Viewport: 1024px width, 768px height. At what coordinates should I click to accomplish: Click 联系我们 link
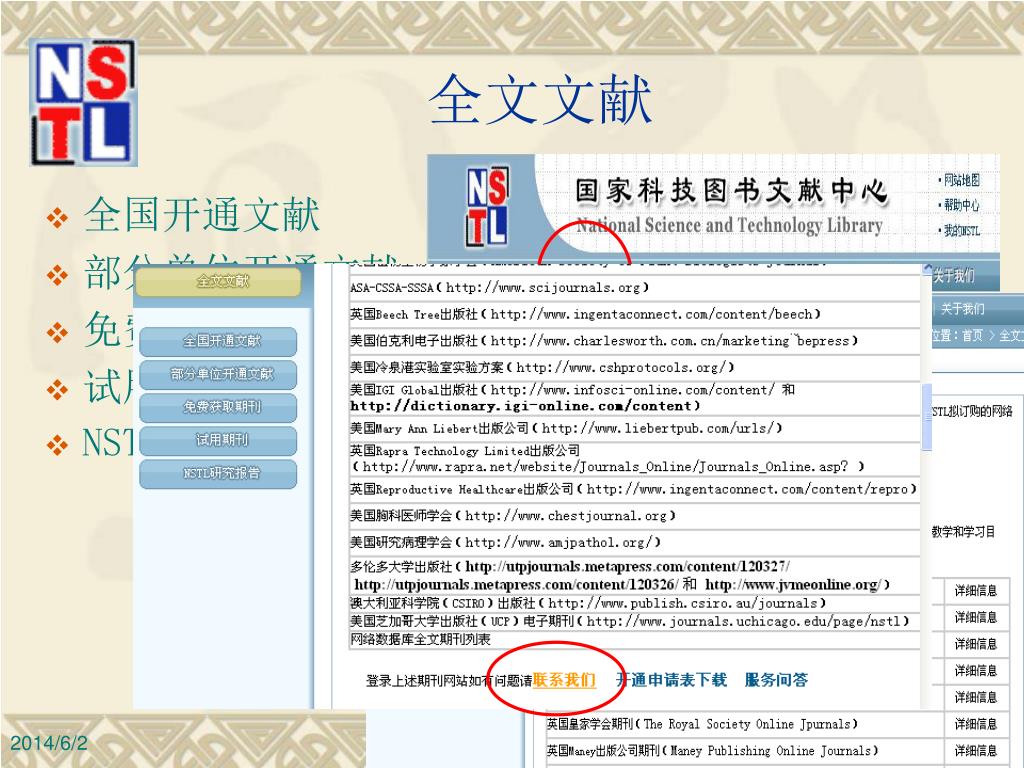click(x=564, y=680)
